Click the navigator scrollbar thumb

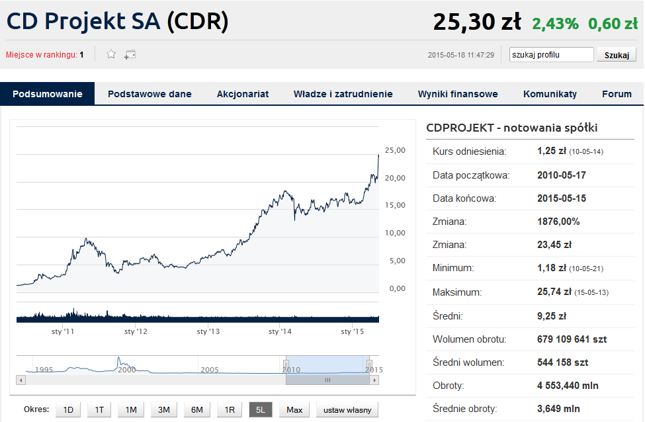tap(327, 381)
